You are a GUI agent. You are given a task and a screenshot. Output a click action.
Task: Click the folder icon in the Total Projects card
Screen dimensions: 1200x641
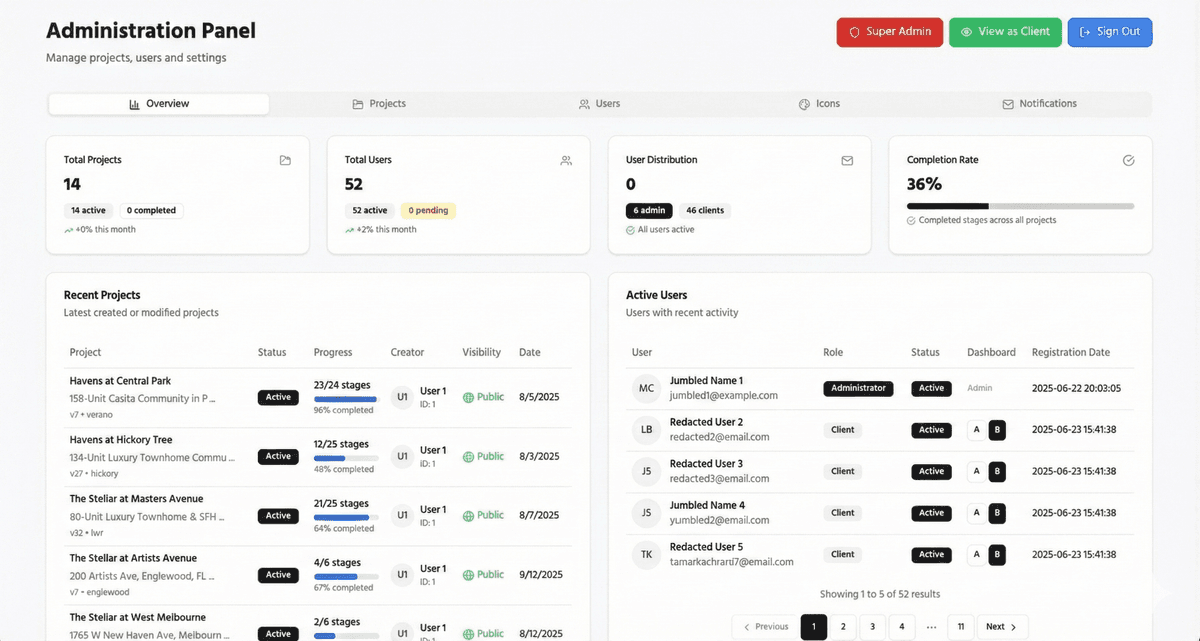pos(284,160)
